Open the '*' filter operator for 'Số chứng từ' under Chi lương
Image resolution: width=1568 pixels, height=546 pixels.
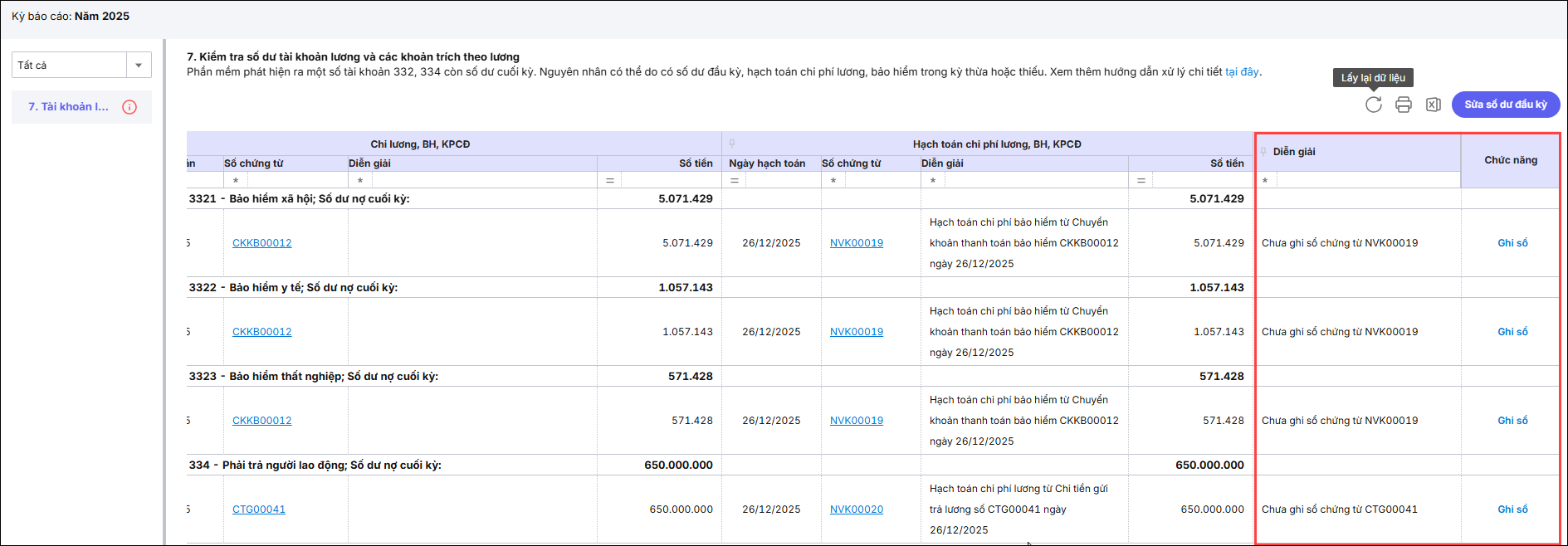(x=236, y=180)
